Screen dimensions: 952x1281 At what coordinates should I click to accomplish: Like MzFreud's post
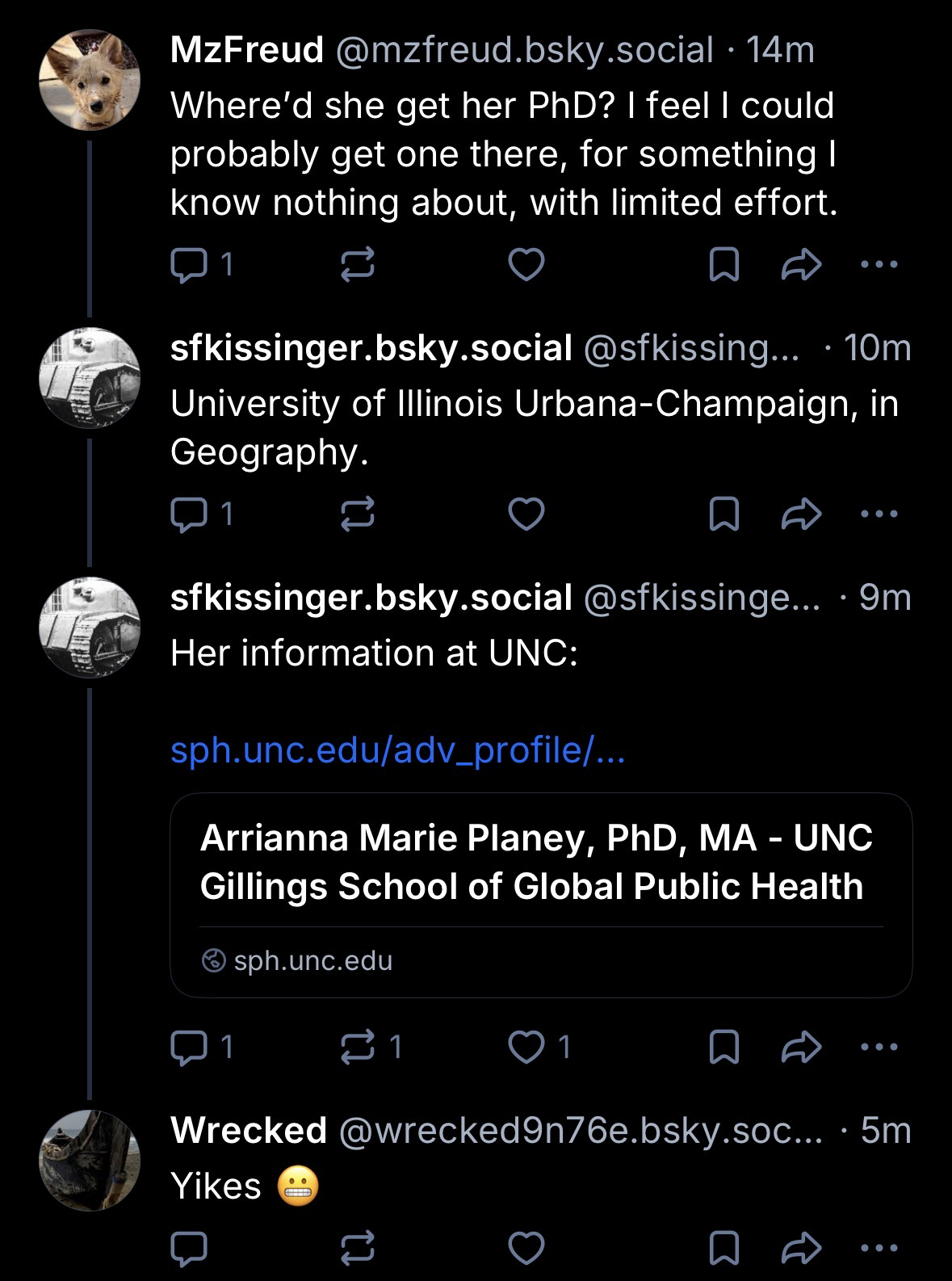coord(527,265)
